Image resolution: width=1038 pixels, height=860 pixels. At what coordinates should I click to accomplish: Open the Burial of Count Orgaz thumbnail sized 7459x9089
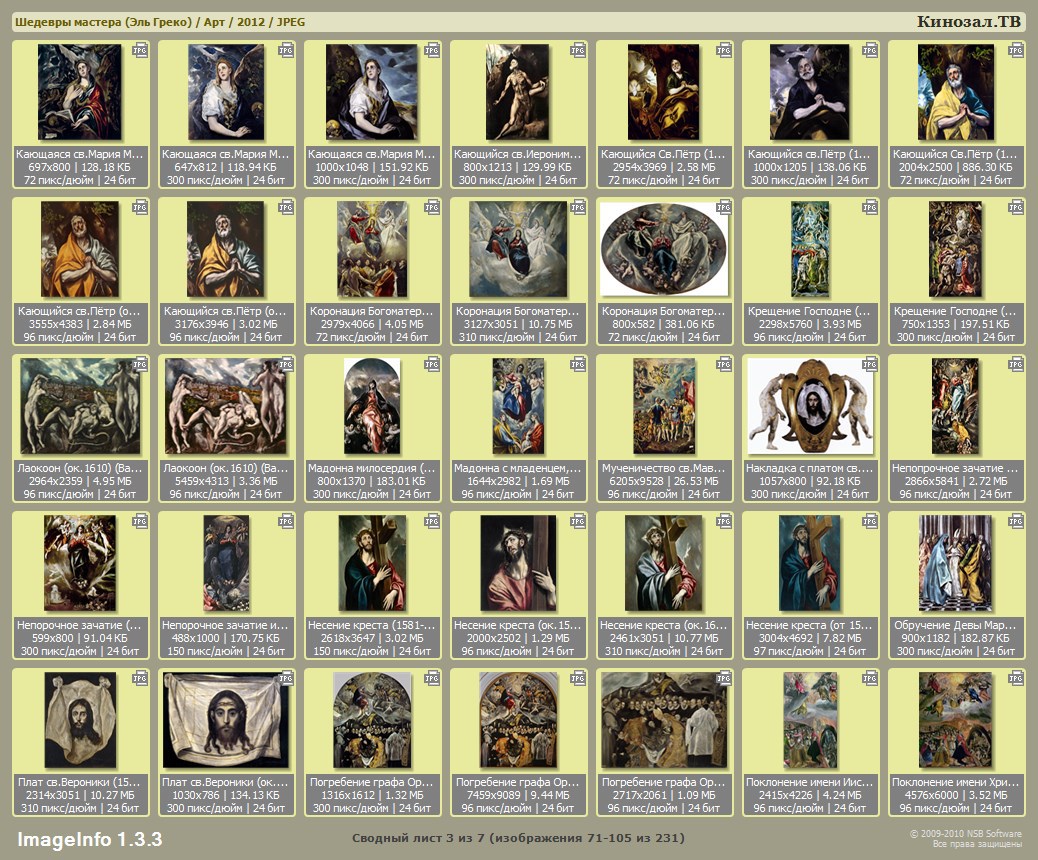tap(518, 720)
